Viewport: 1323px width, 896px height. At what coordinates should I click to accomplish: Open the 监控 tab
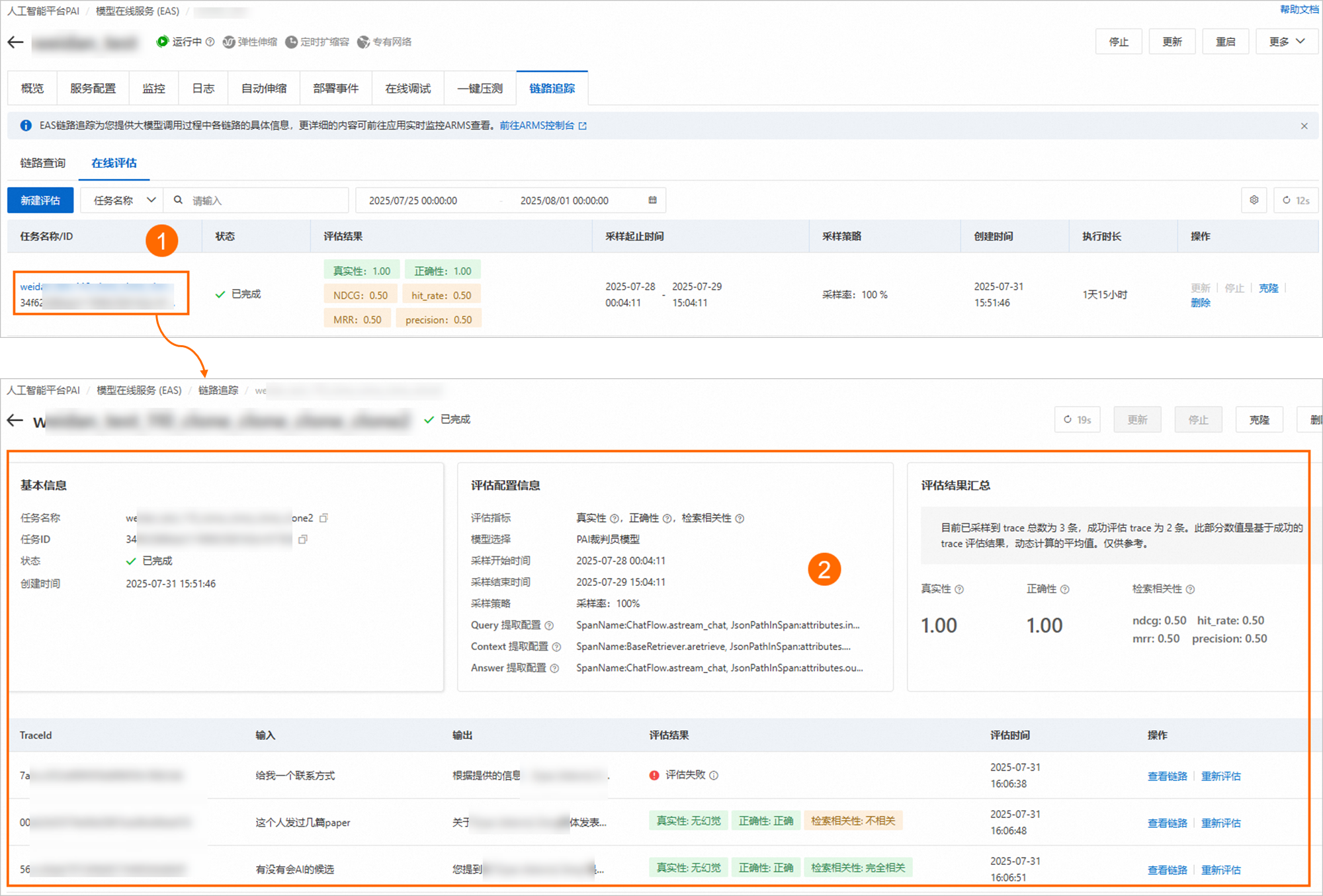[x=153, y=88]
